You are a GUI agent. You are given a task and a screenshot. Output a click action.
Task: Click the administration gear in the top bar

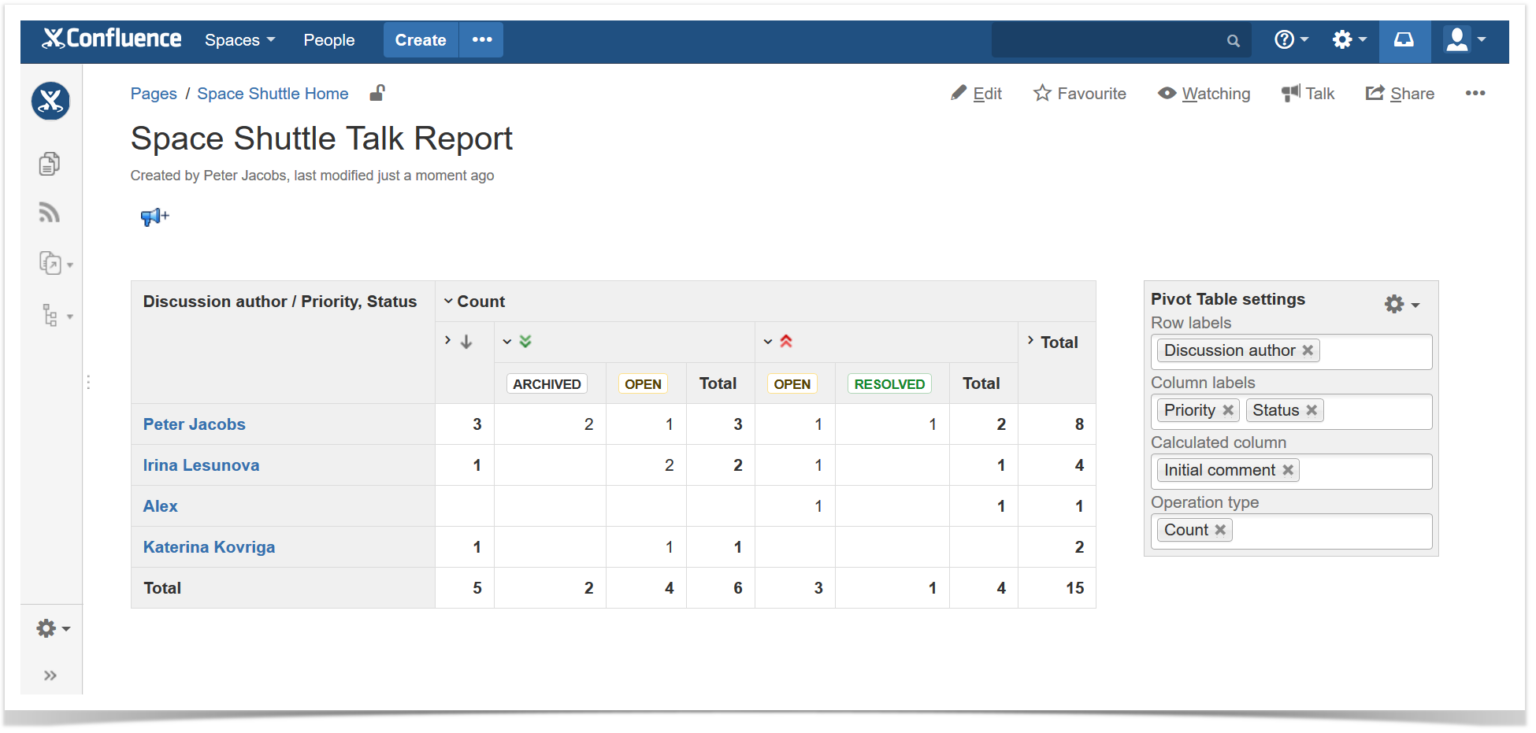[1343, 39]
